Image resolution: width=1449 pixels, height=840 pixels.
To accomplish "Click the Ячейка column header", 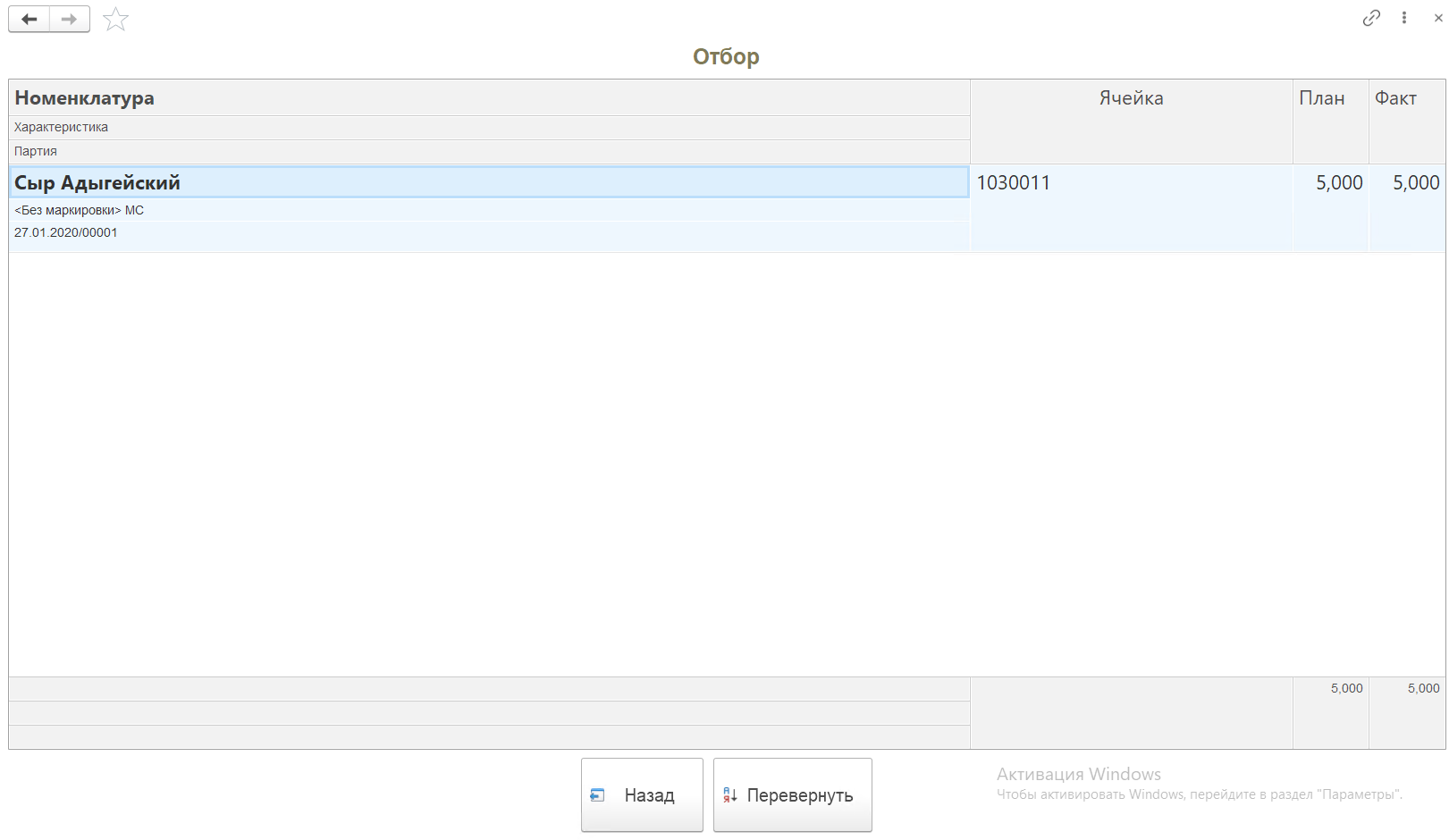I will point(1131,98).
